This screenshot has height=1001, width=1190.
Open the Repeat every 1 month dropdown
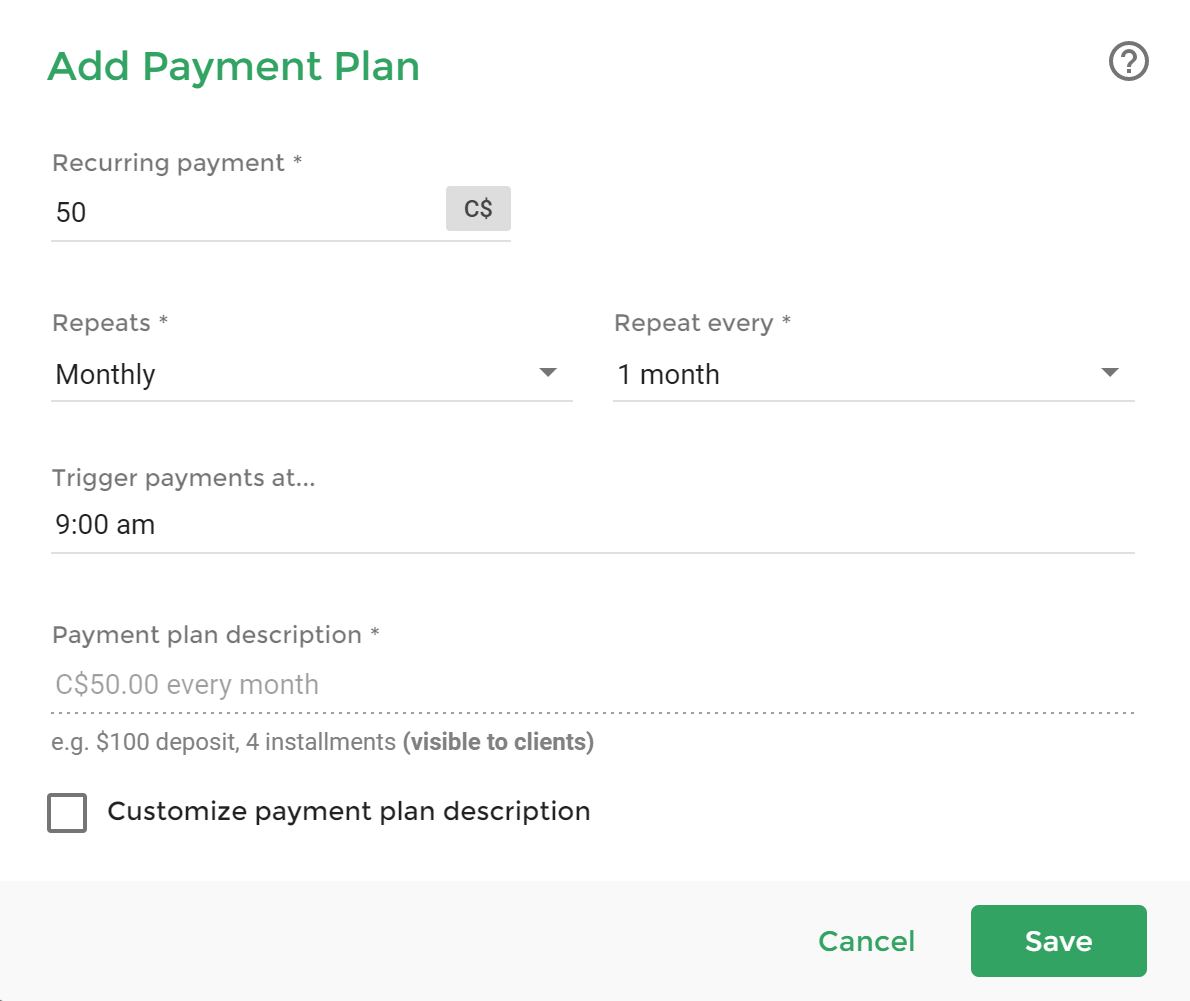click(860, 375)
